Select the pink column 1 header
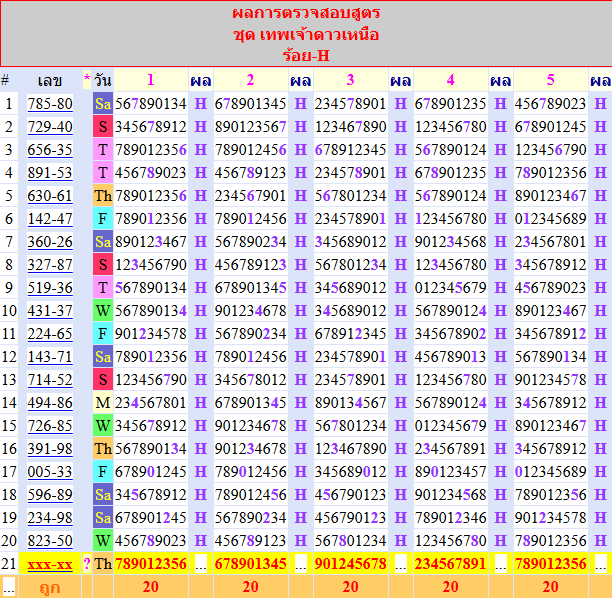The width and height of the screenshot is (612, 598). tap(151, 80)
